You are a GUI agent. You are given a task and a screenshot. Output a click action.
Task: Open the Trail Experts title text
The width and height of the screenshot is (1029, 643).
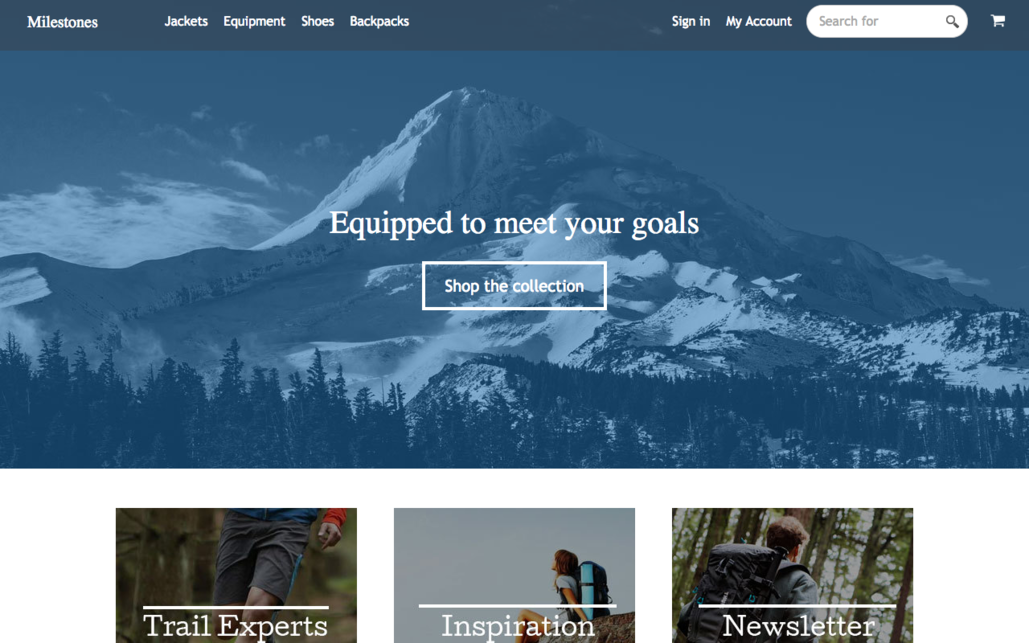(236, 625)
